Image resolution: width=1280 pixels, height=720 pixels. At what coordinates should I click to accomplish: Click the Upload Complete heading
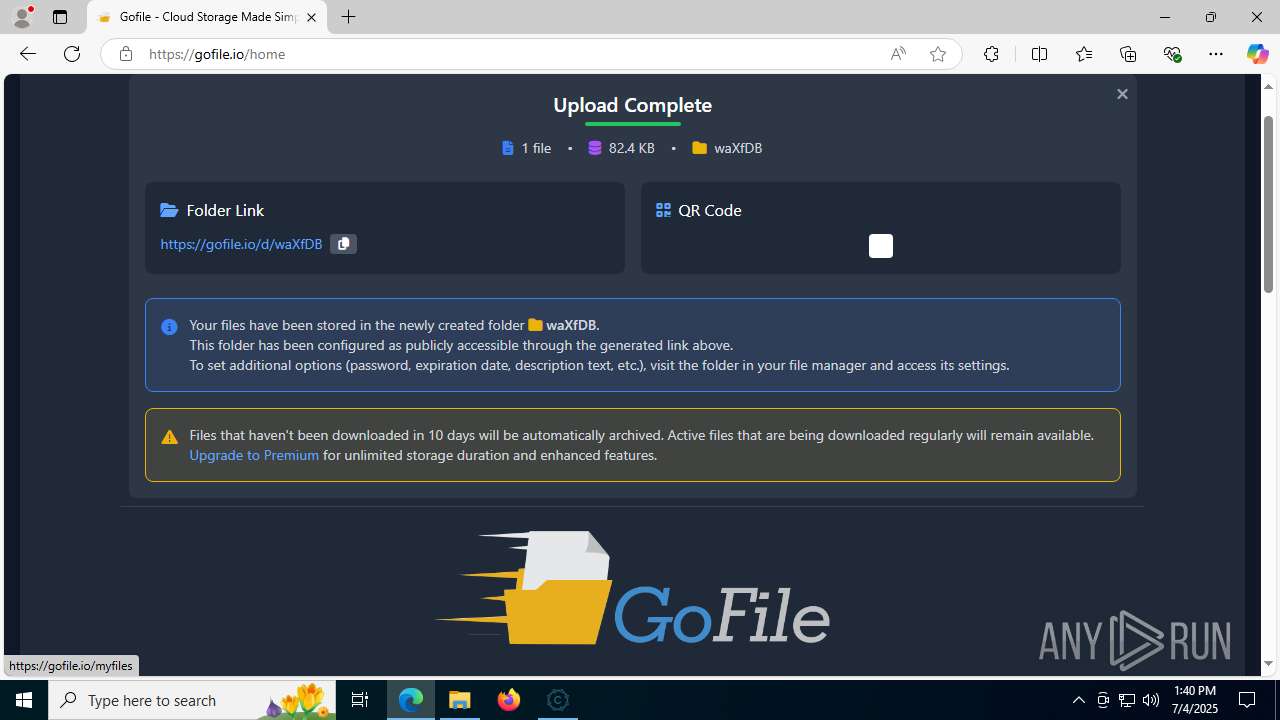pos(633,105)
